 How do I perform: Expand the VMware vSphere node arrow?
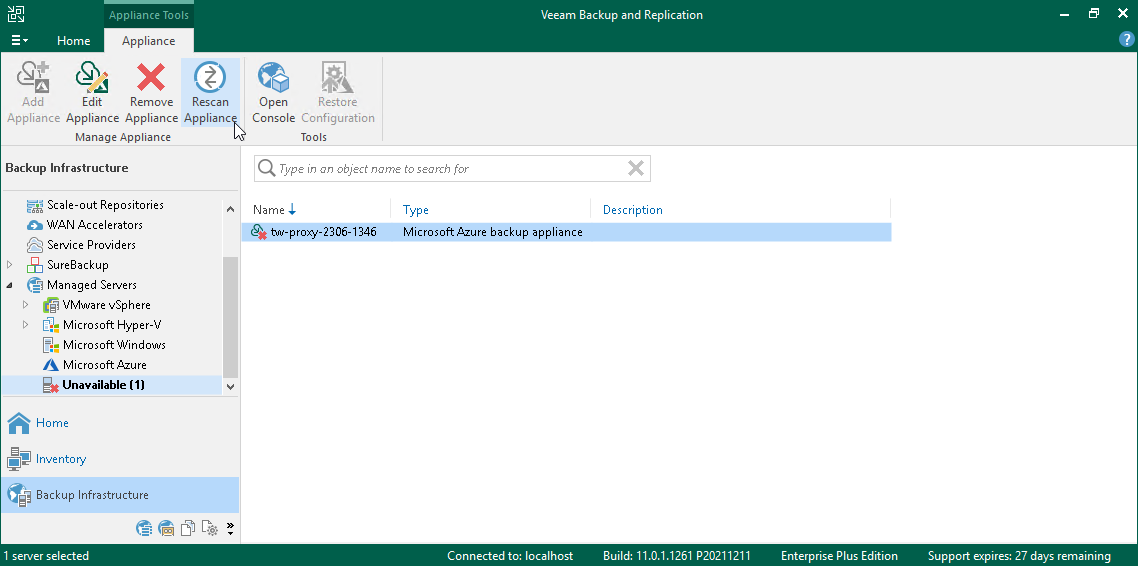pyautogui.click(x=25, y=305)
